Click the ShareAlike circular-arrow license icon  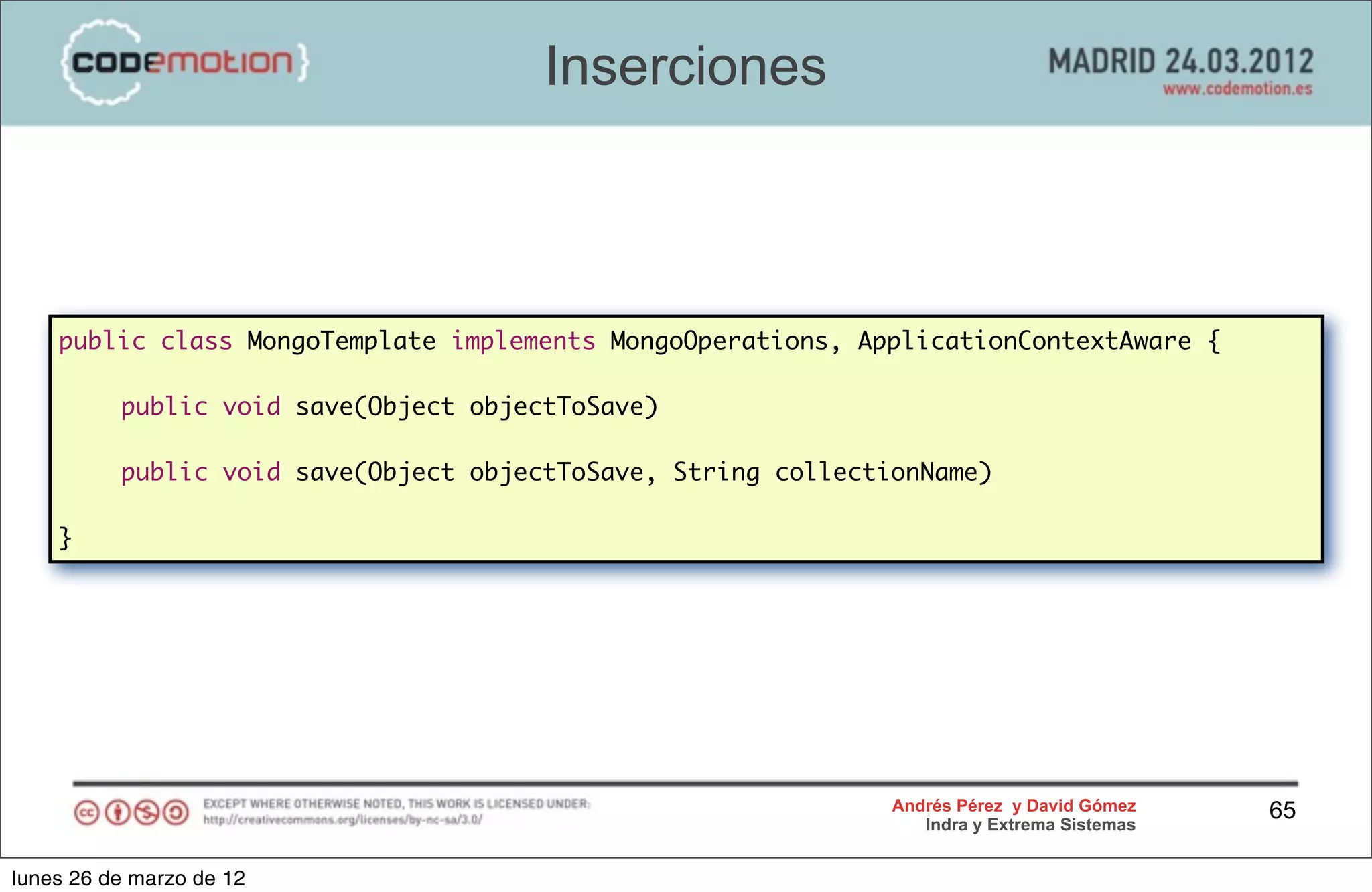tap(176, 813)
